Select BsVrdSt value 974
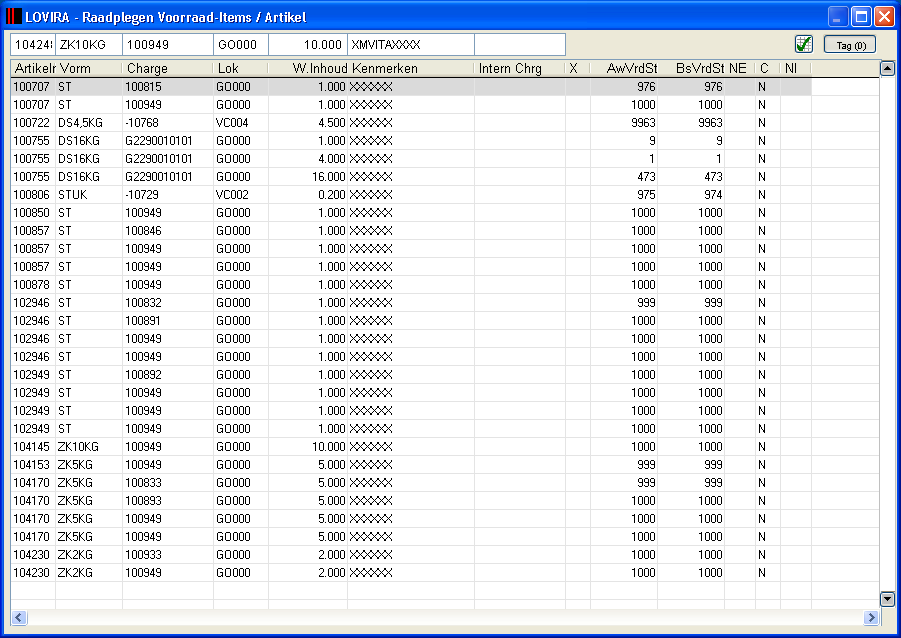901x638 pixels. click(x=691, y=195)
